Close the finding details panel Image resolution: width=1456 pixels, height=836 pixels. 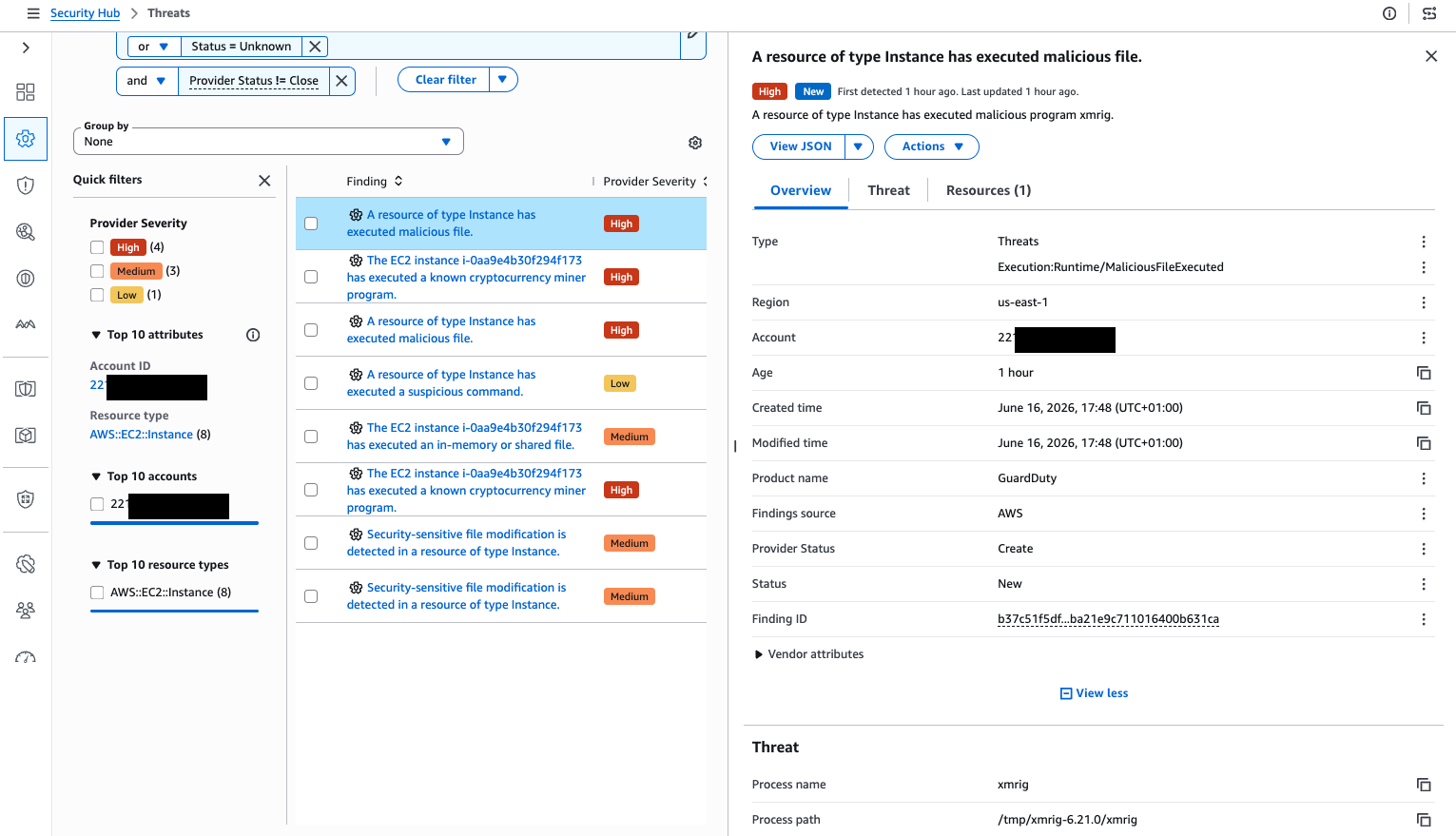[x=1431, y=56]
